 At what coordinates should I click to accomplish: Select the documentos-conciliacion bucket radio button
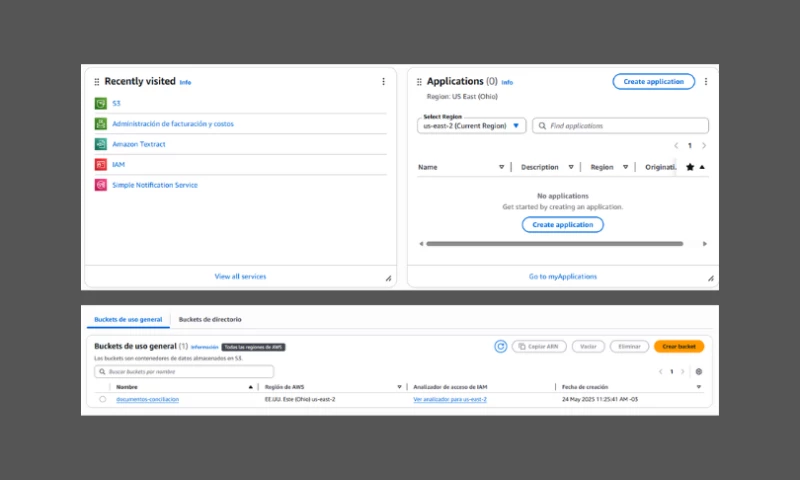103,399
